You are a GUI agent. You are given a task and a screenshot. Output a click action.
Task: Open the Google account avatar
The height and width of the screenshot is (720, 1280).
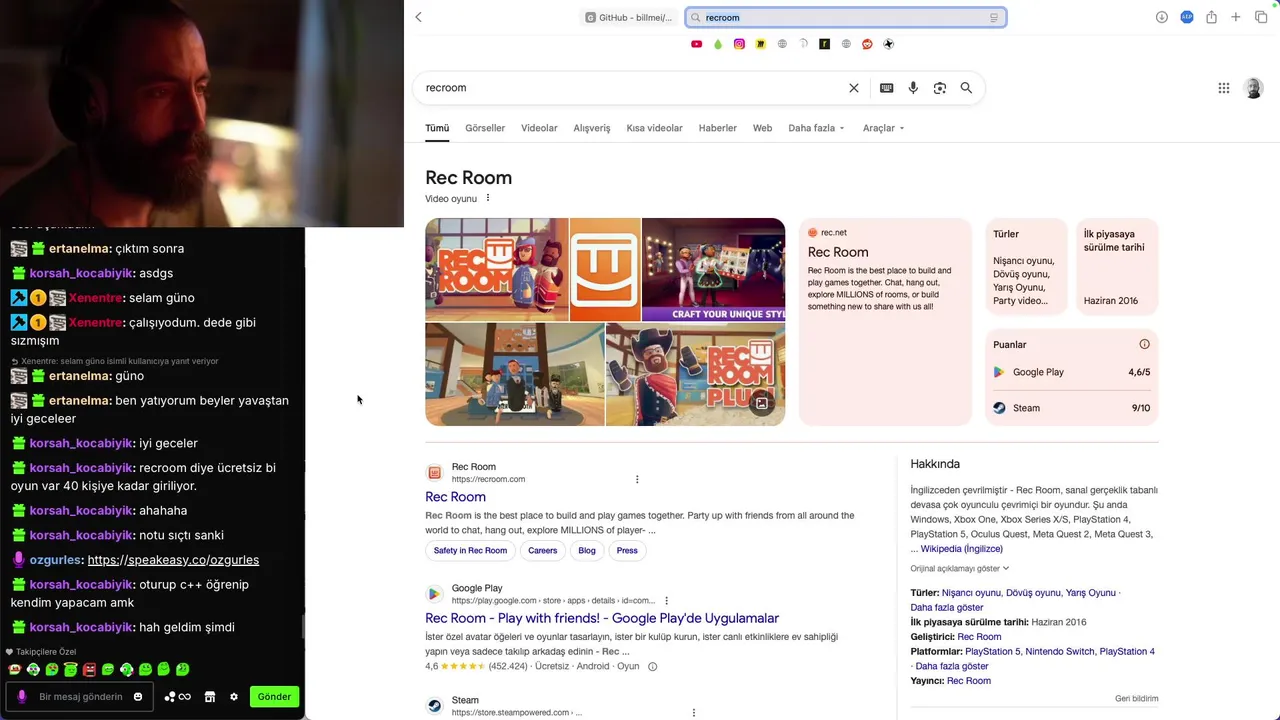point(1253,88)
